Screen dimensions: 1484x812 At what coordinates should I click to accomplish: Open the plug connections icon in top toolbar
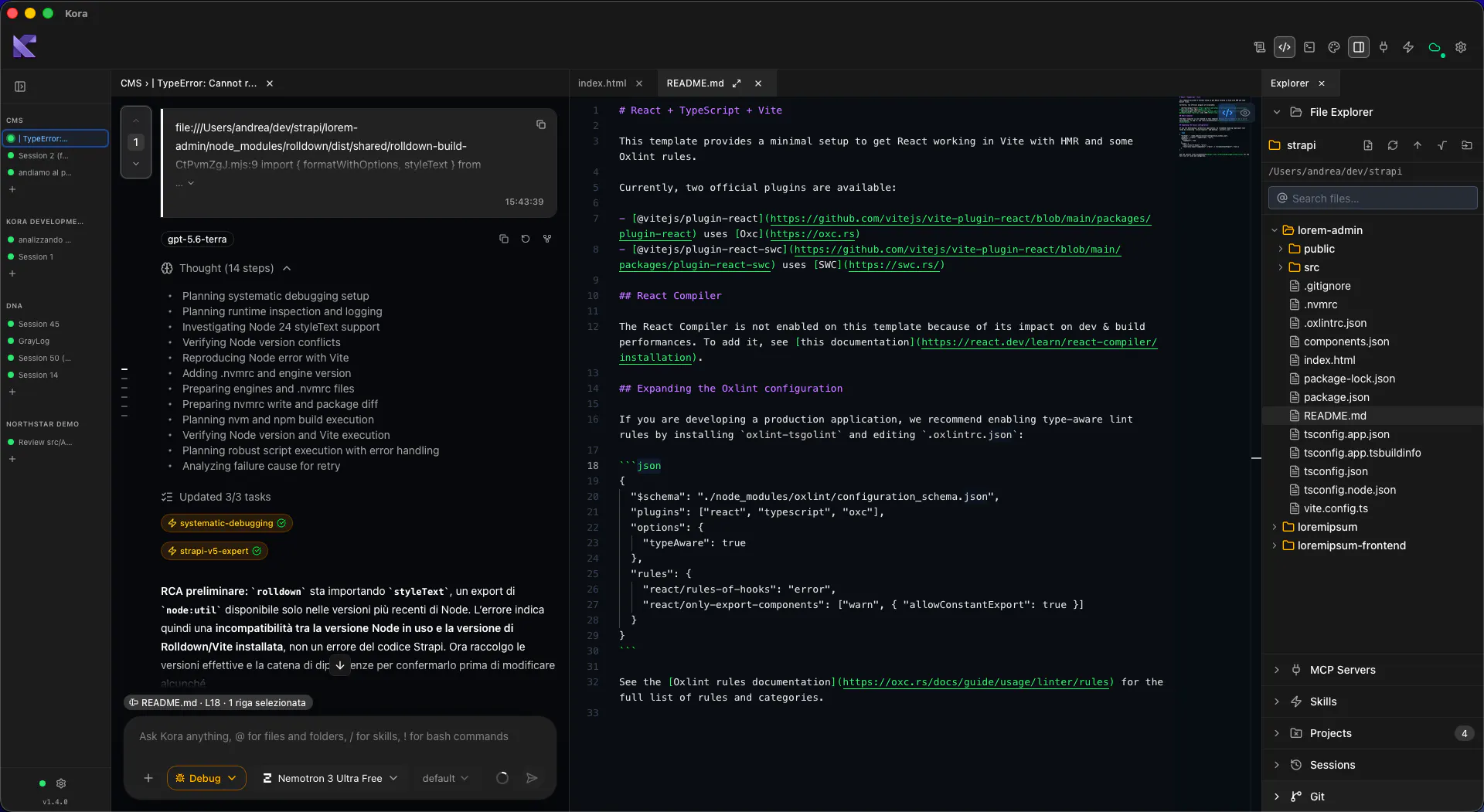coord(1384,47)
